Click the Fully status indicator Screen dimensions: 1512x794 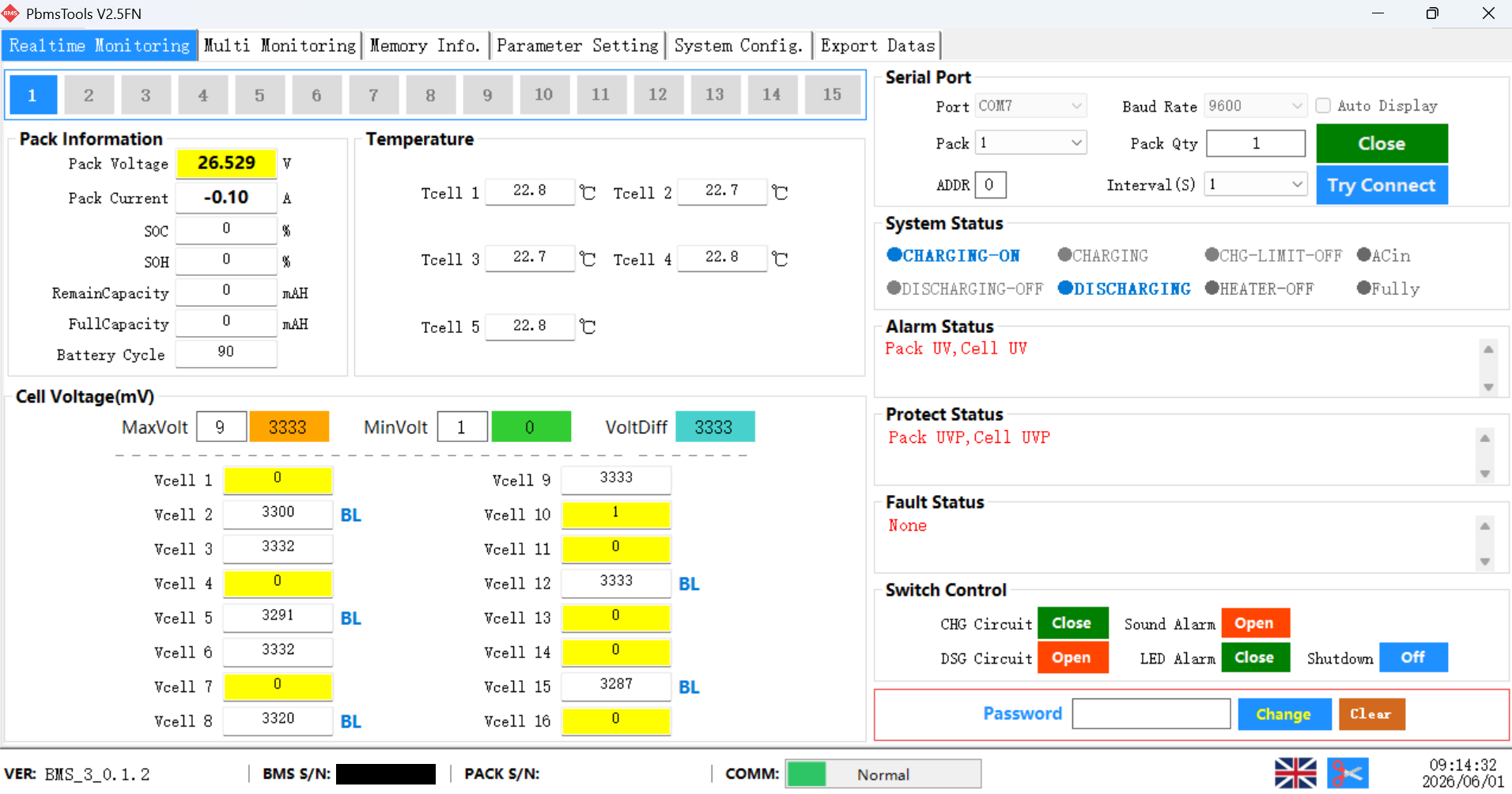tap(1388, 289)
